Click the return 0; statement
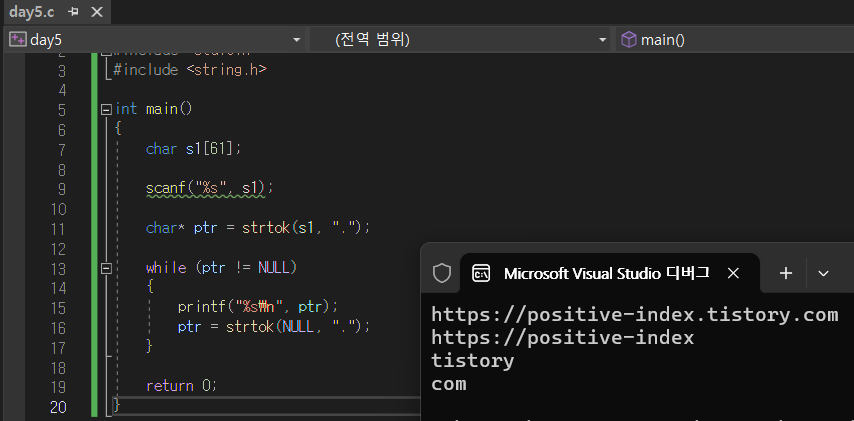Viewport: 854px width, 421px height. tap(181, 386)
